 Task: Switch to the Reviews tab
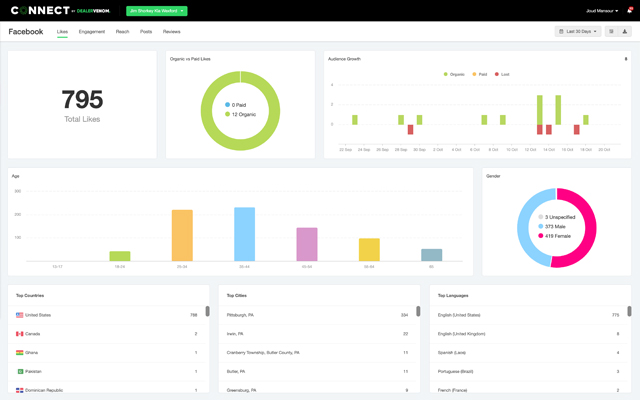171,32
